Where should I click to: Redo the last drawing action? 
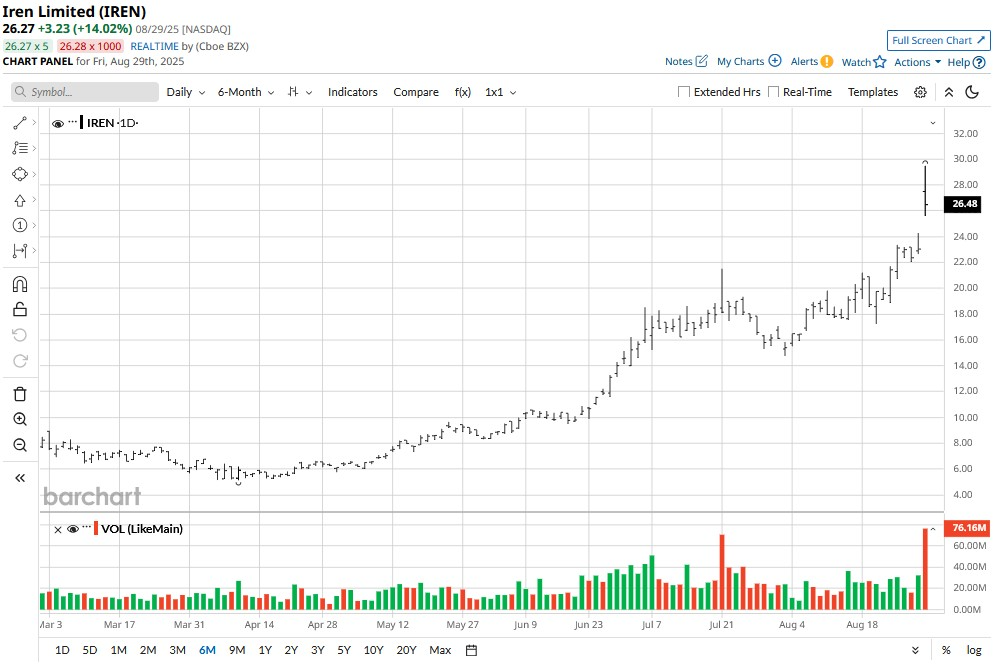[20, 360]
